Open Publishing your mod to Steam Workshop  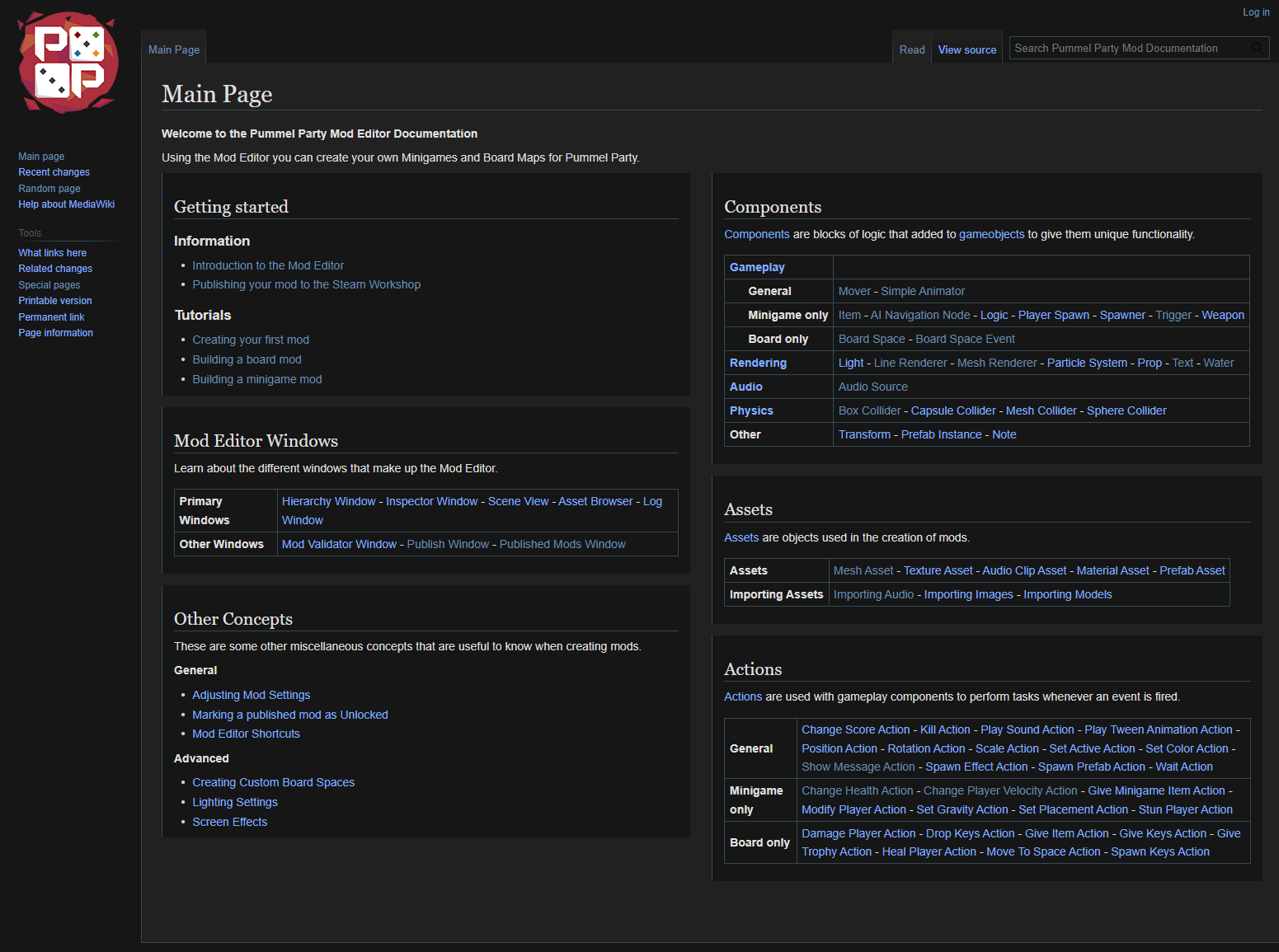click(307, 284)
